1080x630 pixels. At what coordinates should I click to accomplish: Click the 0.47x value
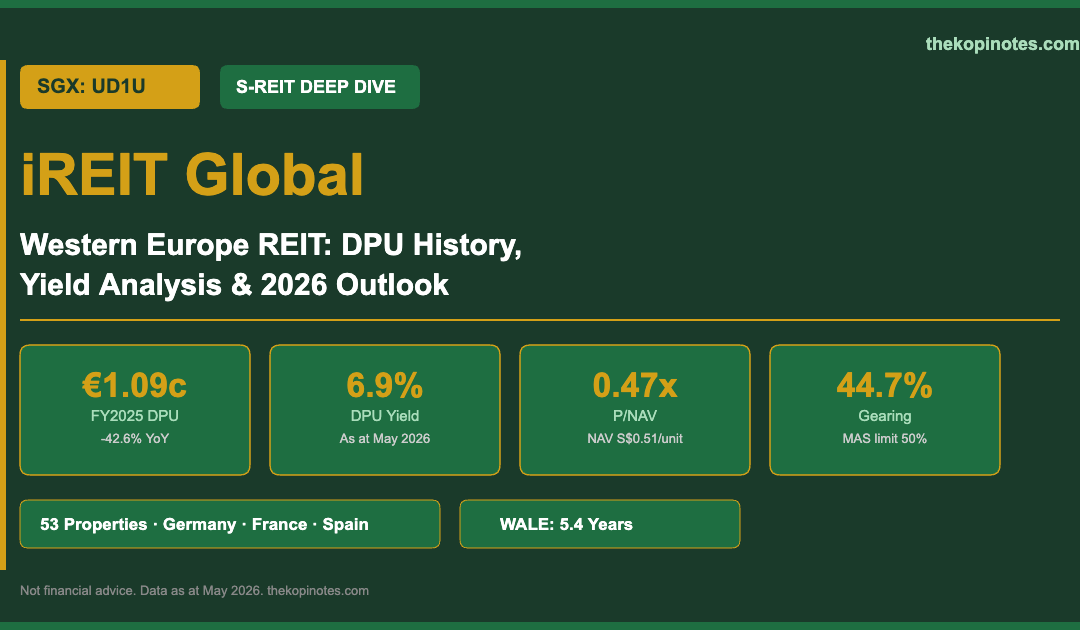point(635,385)
